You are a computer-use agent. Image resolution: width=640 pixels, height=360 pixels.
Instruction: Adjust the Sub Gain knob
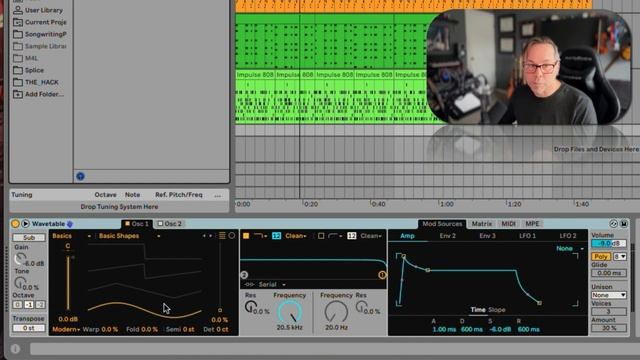[x=20, y=258]
